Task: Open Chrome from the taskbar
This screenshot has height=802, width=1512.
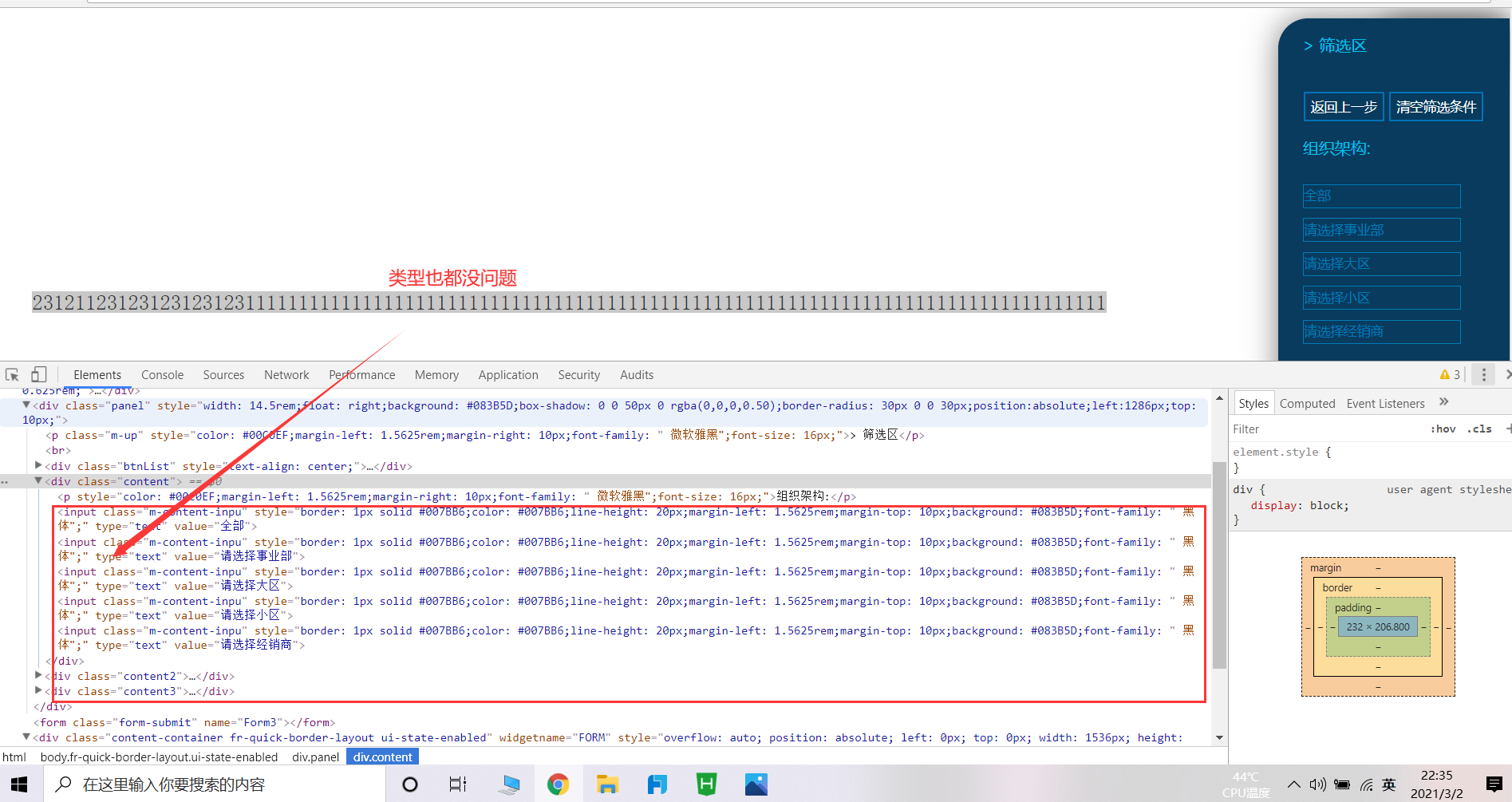Action: [x=558, y=784]
